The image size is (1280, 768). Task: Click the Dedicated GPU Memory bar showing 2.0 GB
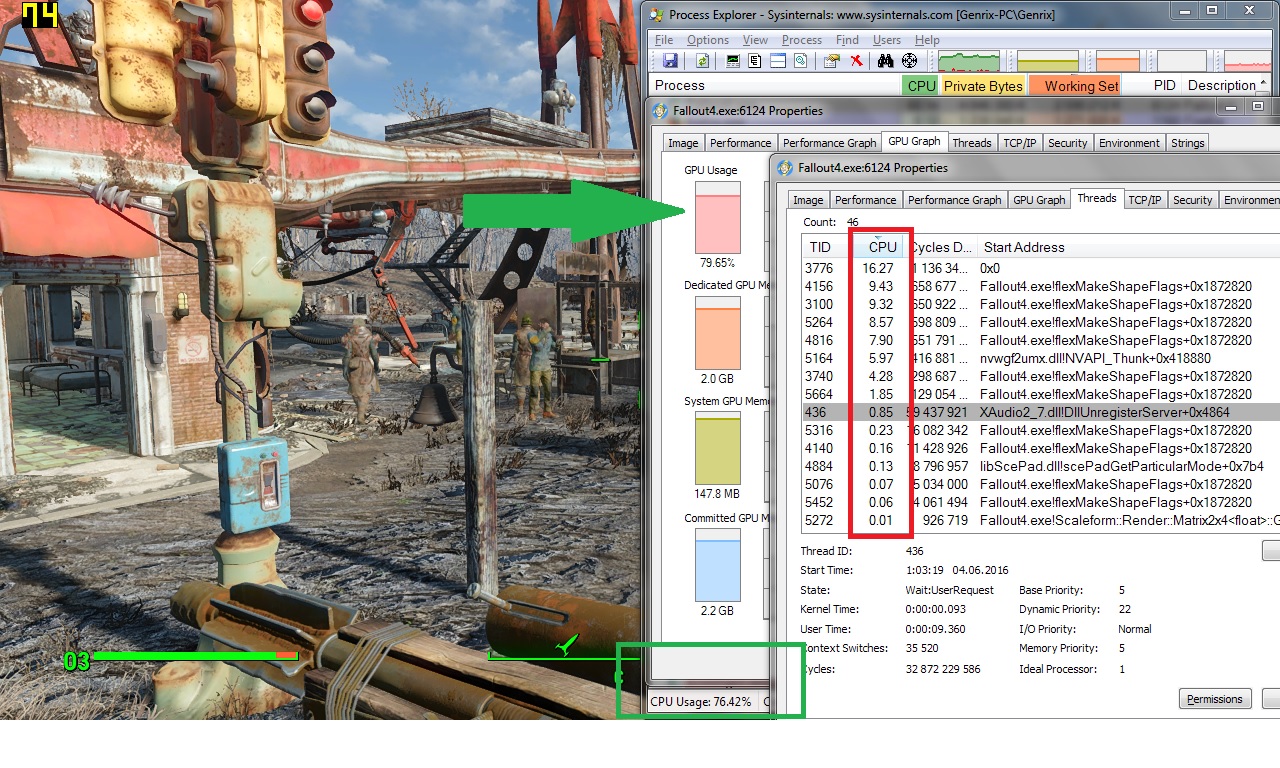[x=717, y=333]
